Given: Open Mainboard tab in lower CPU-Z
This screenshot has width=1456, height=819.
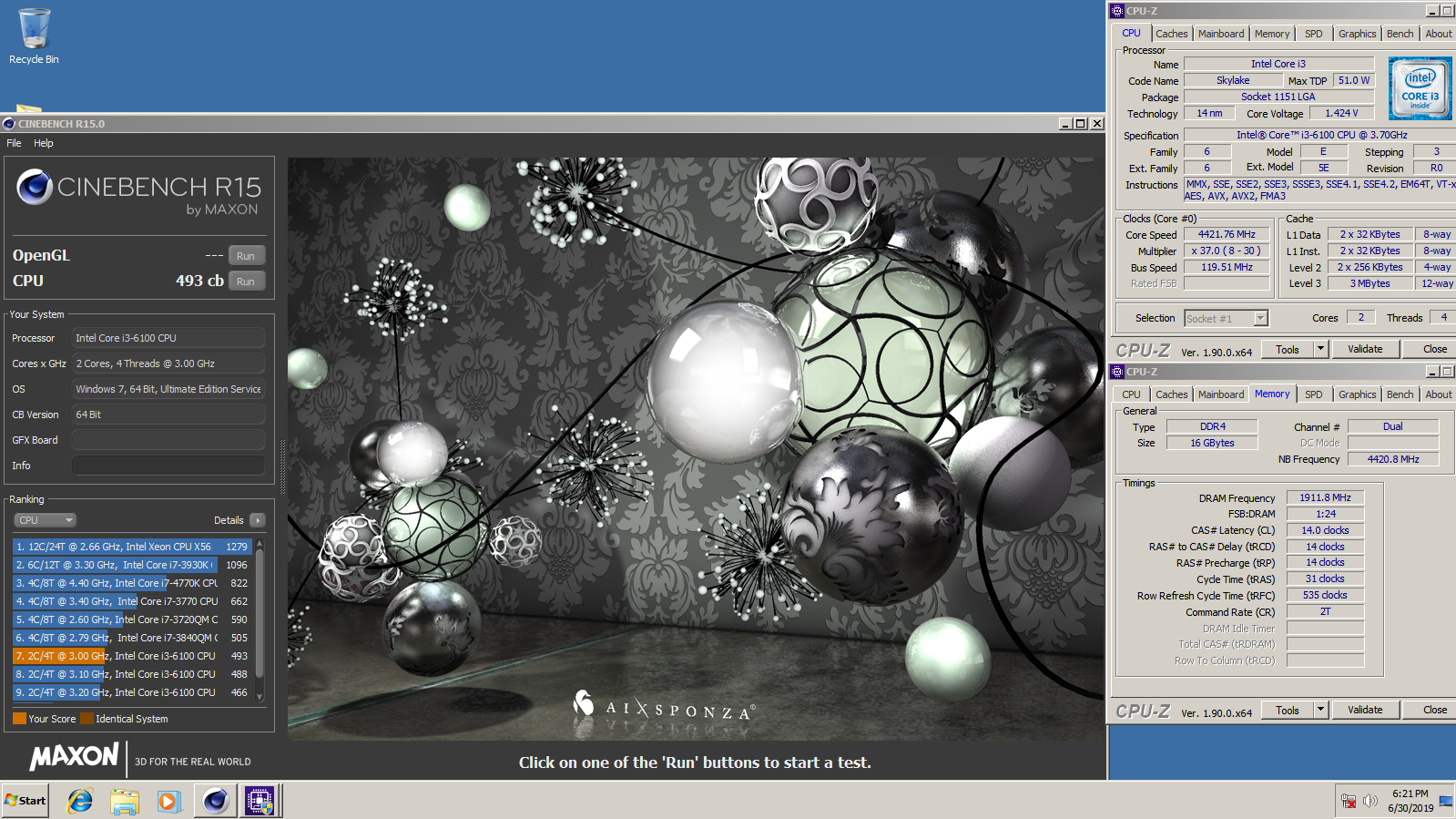Looking at the screenshot, I should [x=1221, y=394].
